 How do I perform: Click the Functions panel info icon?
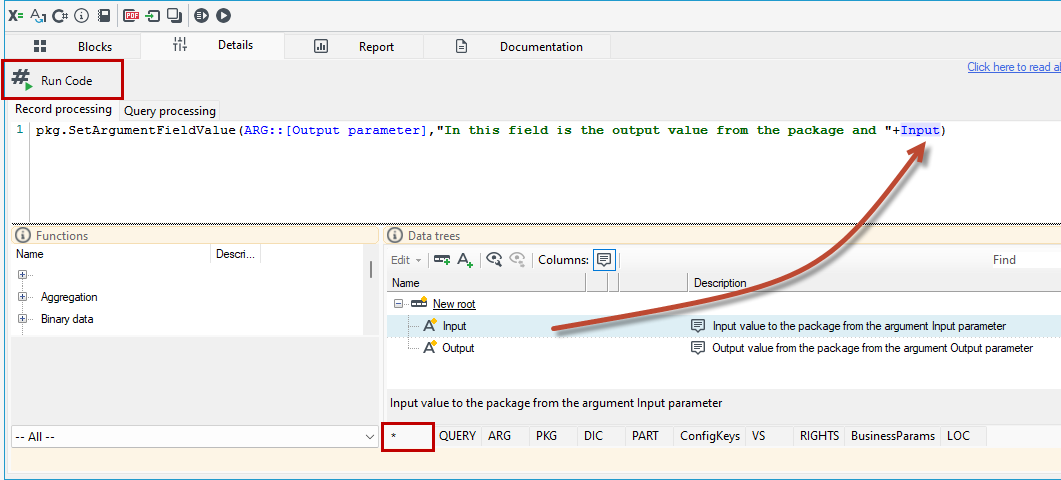[x=23, y=236]
